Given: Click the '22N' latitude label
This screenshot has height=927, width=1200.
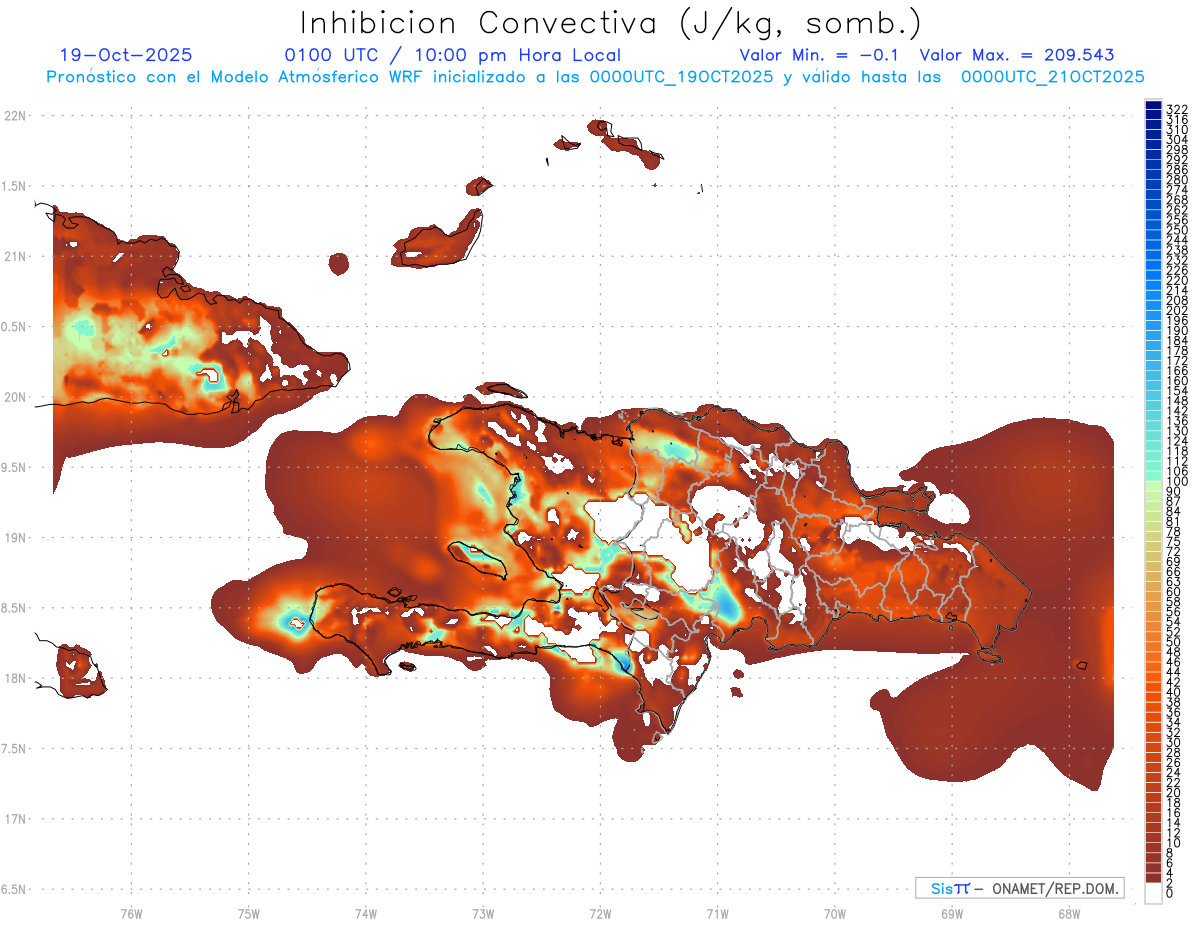Looking at the screenshot, I should click(x=14, y=116).
